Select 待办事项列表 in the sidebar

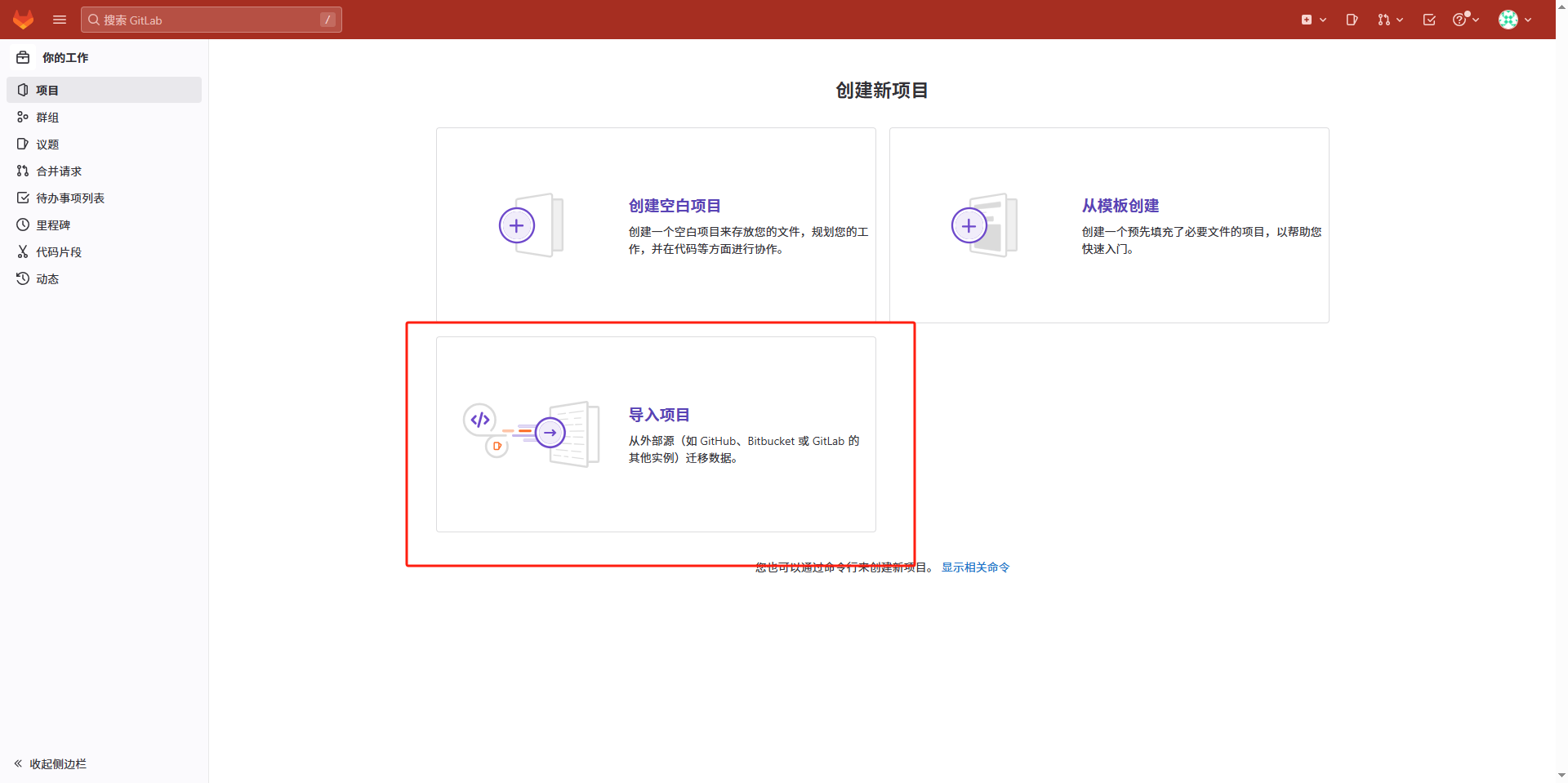pos(104,198)
